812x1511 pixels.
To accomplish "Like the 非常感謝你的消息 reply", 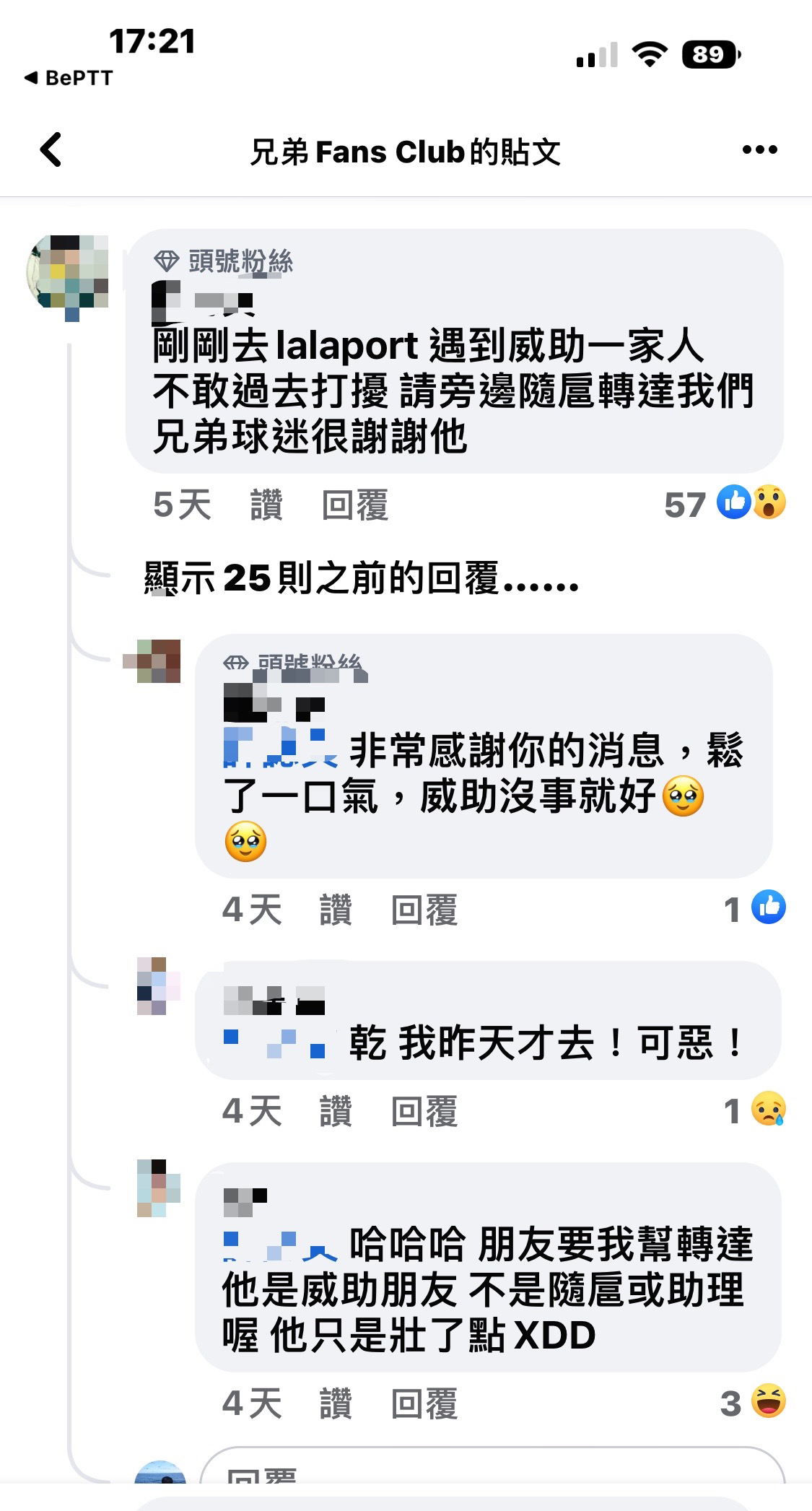I will tap(336, 909).
